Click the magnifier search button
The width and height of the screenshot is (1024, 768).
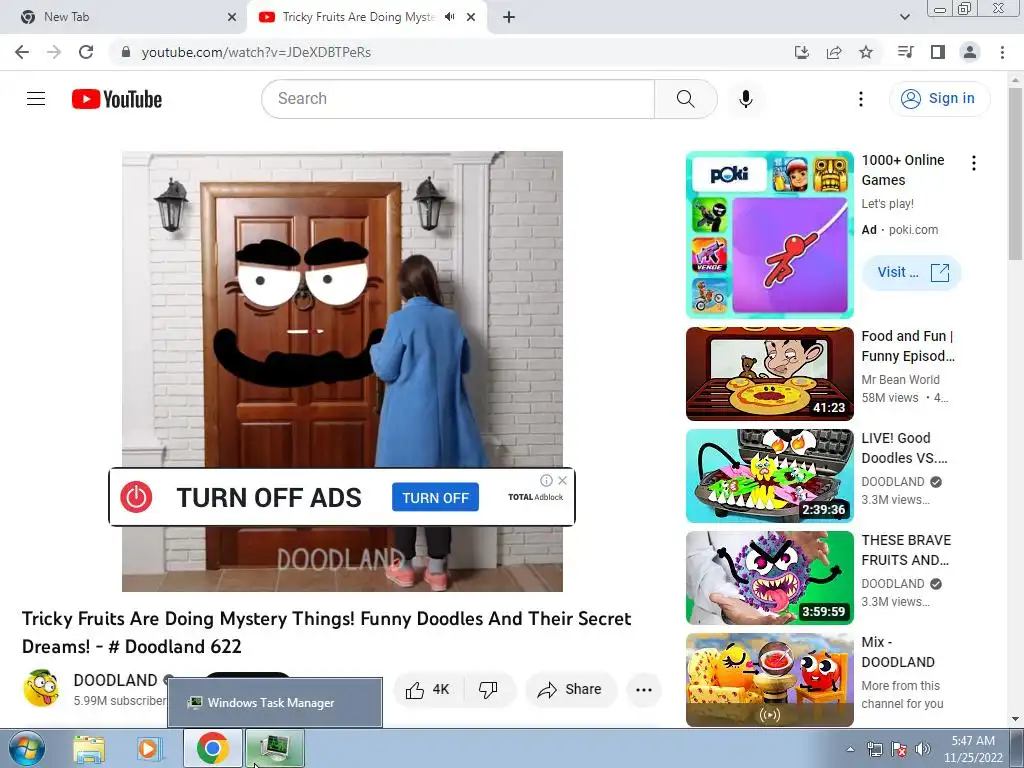[x=686, y=99]
